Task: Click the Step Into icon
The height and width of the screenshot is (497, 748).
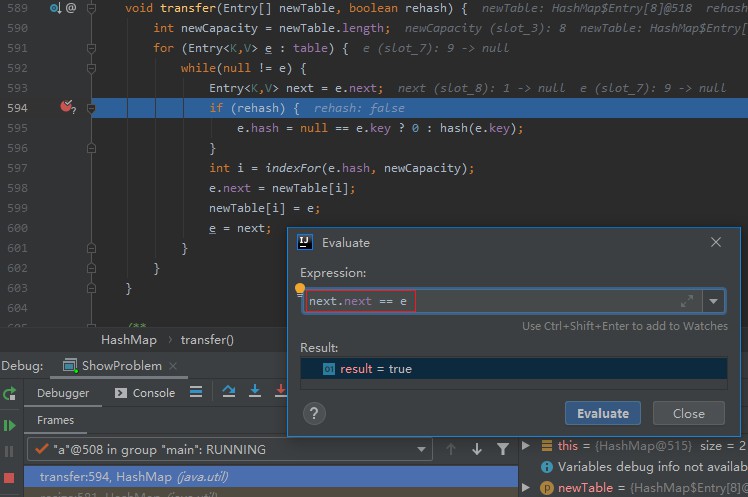Action: [x=255, y=391]
